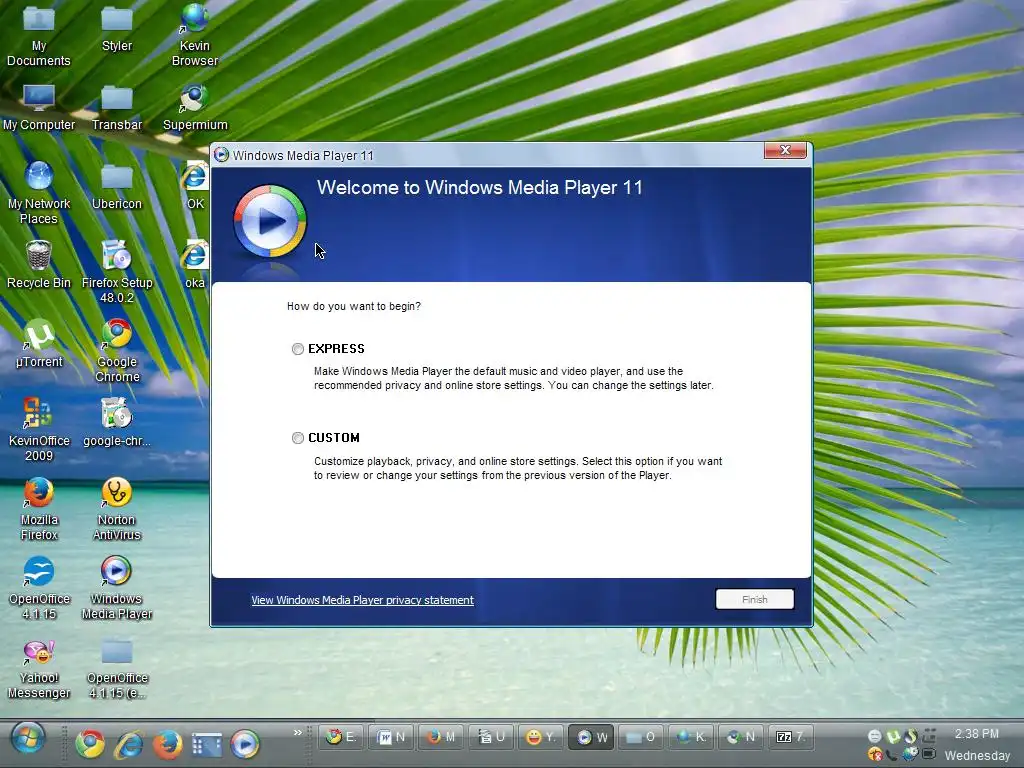Open KevinOffice 2009 desktop icon
The width and height of the screenshot is (1024, 768).
(x=39, y=430)
